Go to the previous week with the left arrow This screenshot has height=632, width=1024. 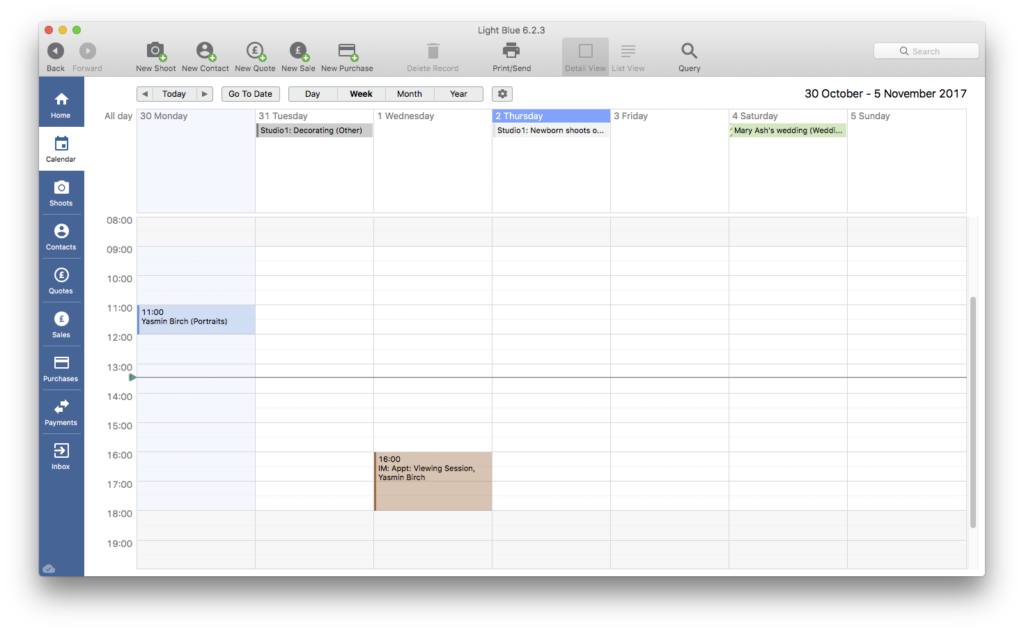tap(144, 93)
